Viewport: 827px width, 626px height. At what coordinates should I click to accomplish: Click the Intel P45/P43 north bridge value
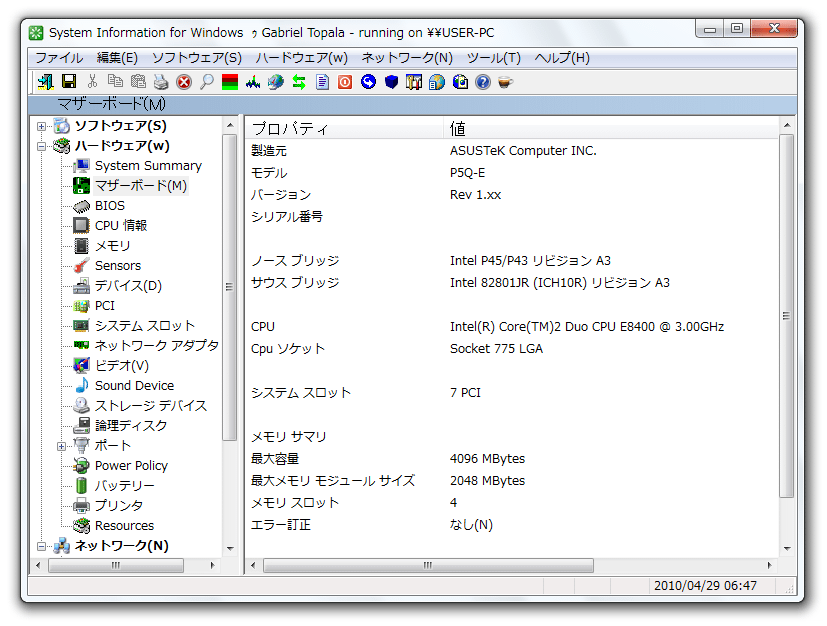(530, 261)
